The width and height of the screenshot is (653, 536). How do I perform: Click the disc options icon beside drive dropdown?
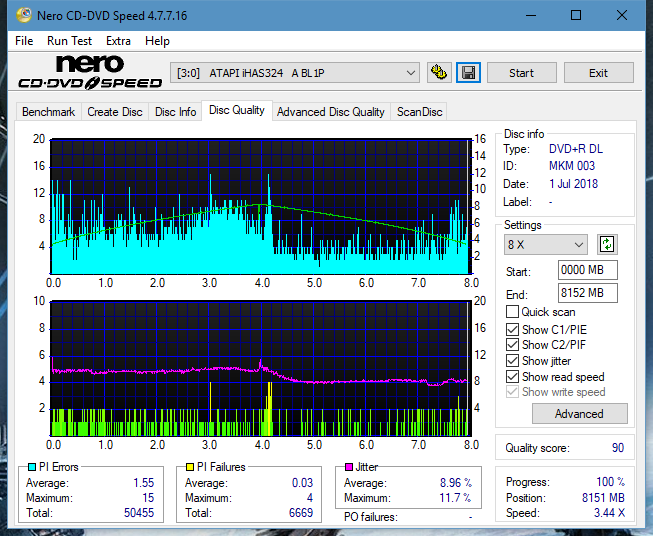tap(438, 73)
